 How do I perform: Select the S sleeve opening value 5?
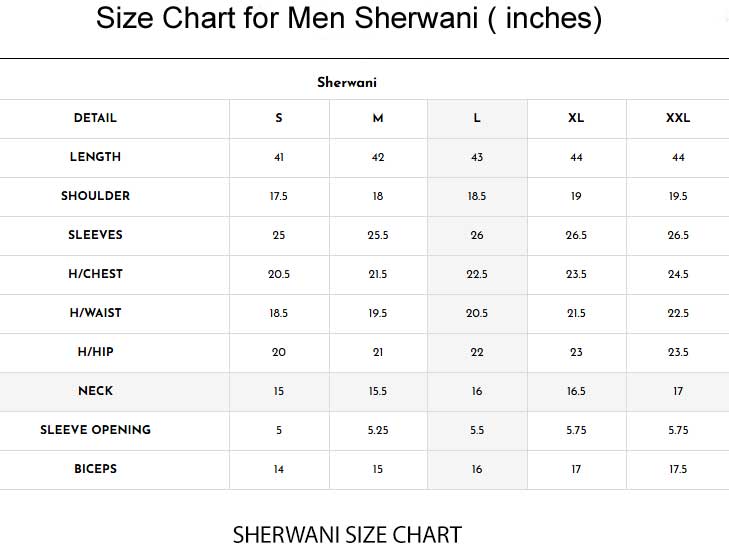pyautogui.click(x=279, y=430)
